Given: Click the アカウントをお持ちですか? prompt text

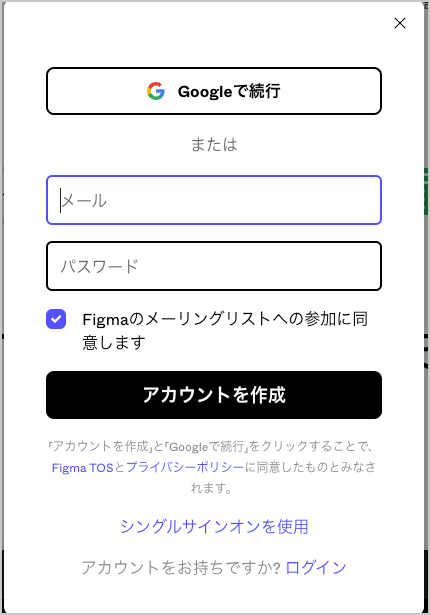Looking at the screenshot, I should (181, 567).
